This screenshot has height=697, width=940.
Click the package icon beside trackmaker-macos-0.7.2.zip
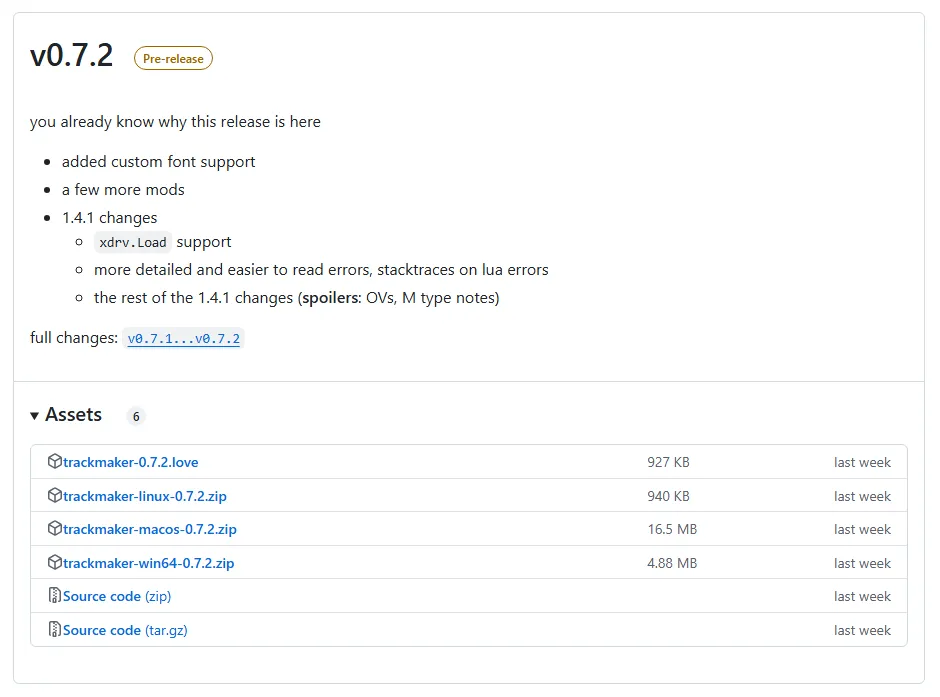[x=55, y=529]
